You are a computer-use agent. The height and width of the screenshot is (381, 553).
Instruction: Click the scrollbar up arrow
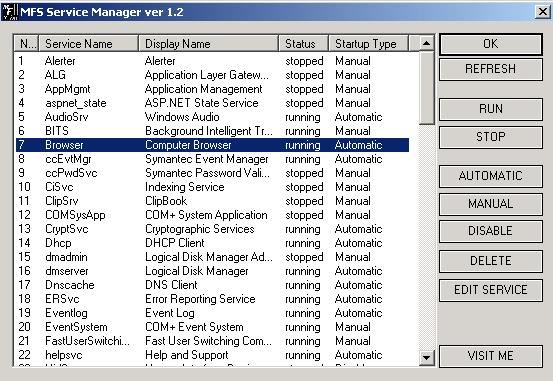point(426,43)
